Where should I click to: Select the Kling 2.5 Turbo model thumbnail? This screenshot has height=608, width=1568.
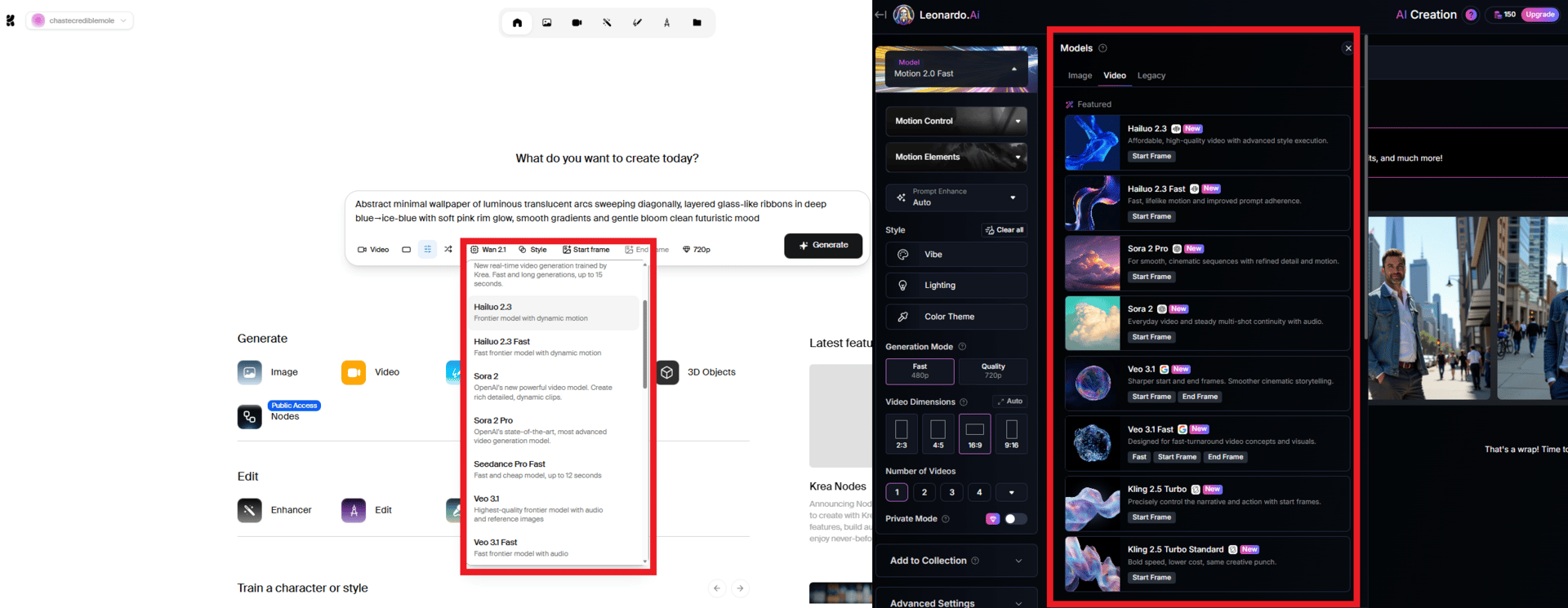click(x=1093, y=504)
